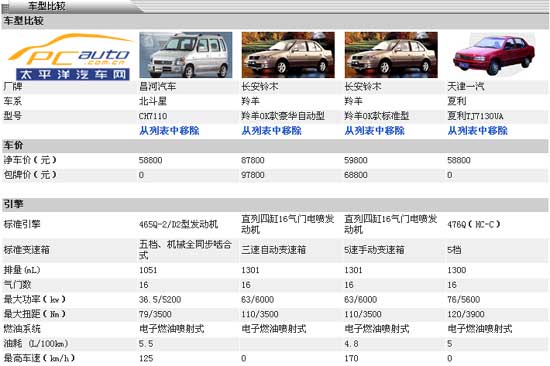Open the silver 北斗星 van photo
This screenshot has height=366, width=550.
(186, 55)
